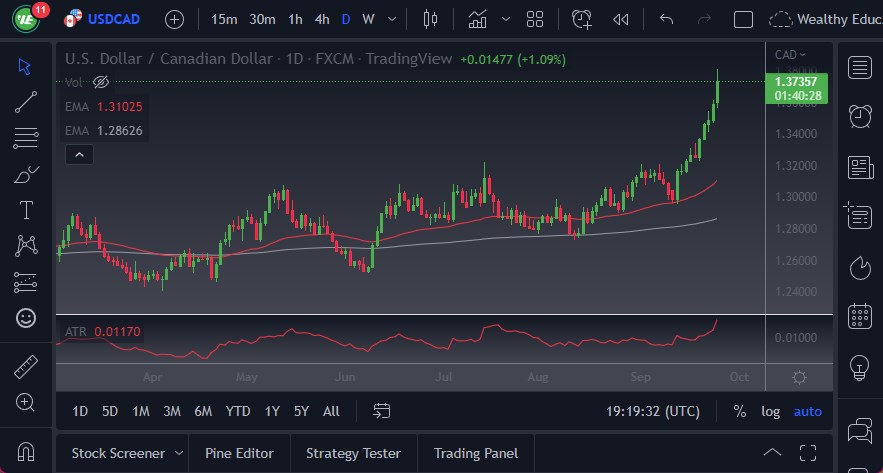
Task: Collapse the indicator legend chevron
Action: coord(79,154)
